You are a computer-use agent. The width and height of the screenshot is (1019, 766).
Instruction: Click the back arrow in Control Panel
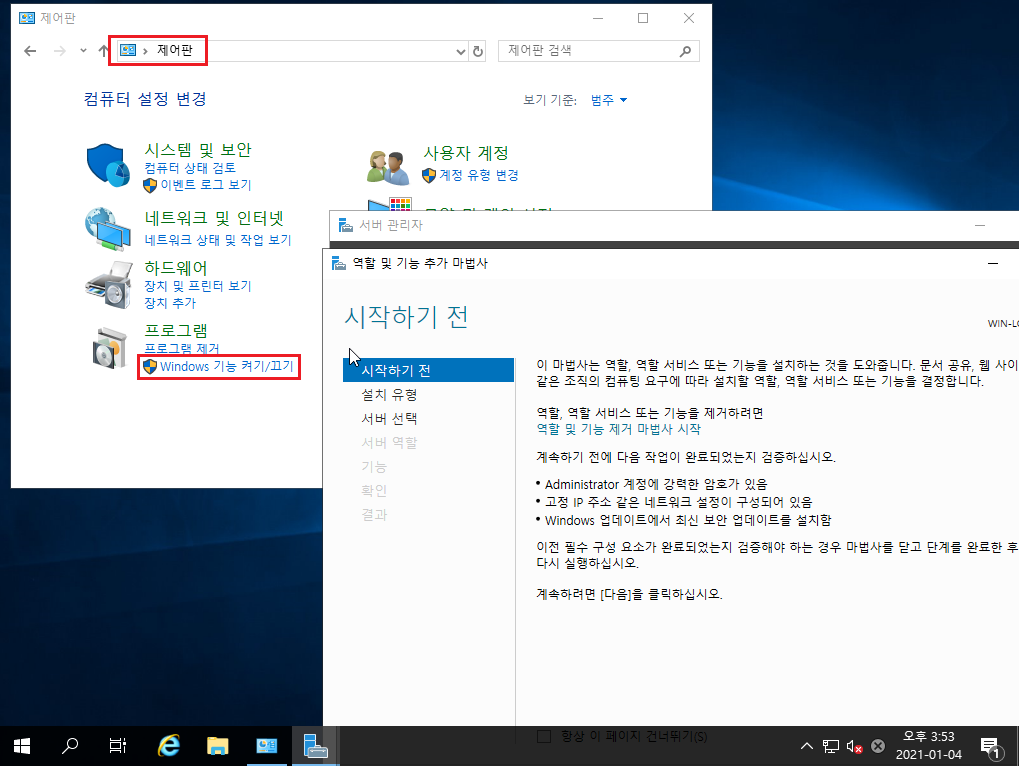coord(30,51)
